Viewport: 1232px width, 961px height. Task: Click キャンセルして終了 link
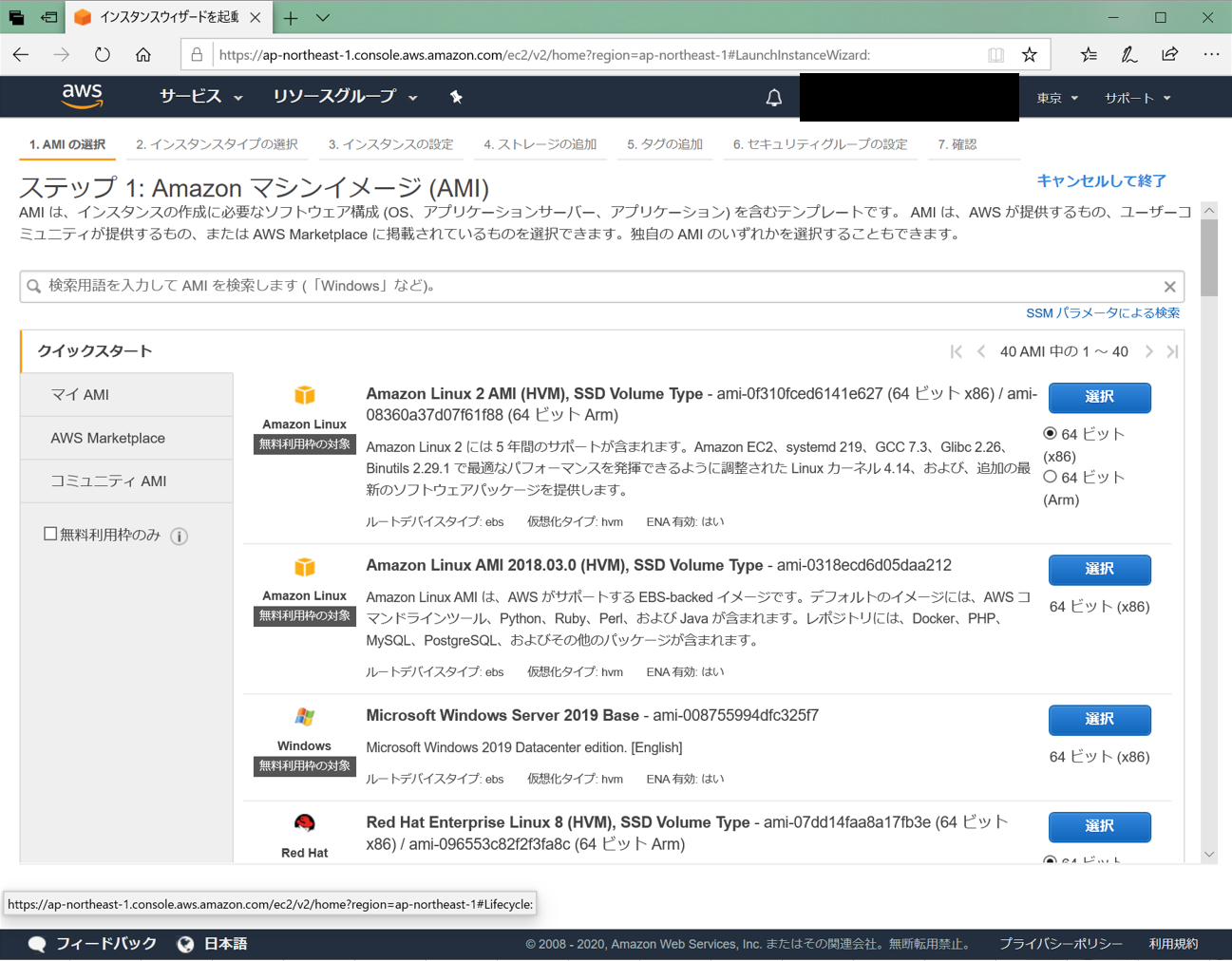tap(1101, 180)
